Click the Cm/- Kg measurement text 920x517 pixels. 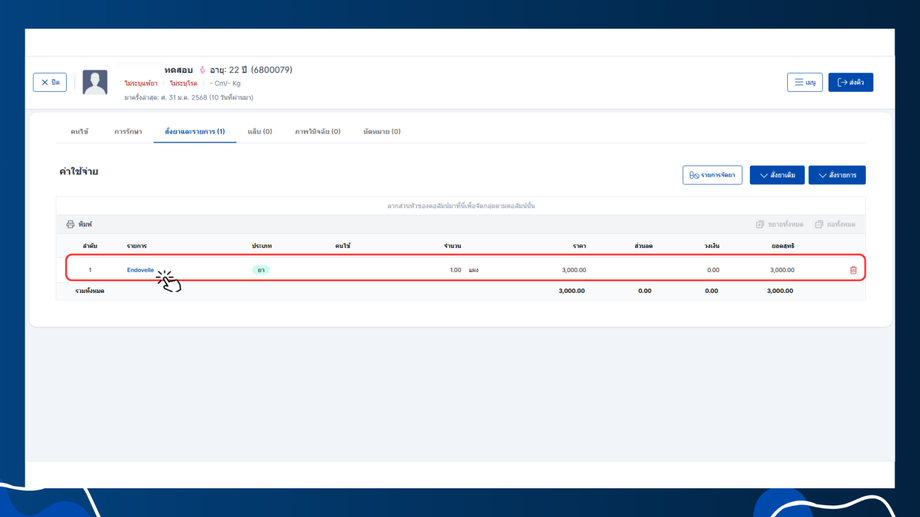coord(225,83)
